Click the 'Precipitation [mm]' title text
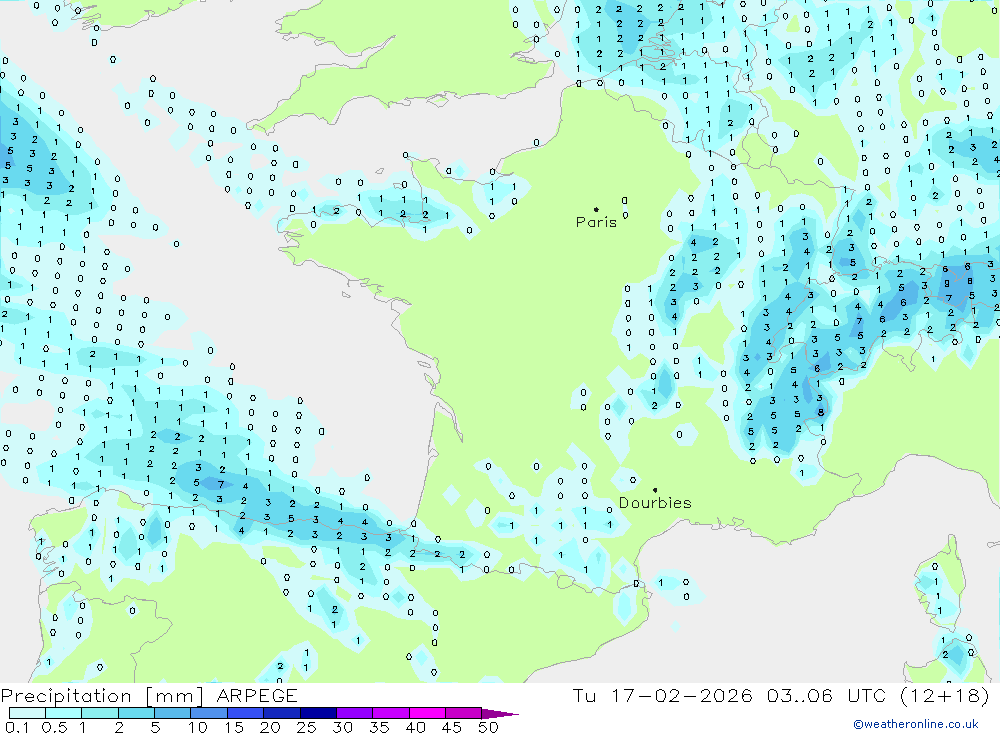This screenshot has height=733, width=1000. pos(102,696)
